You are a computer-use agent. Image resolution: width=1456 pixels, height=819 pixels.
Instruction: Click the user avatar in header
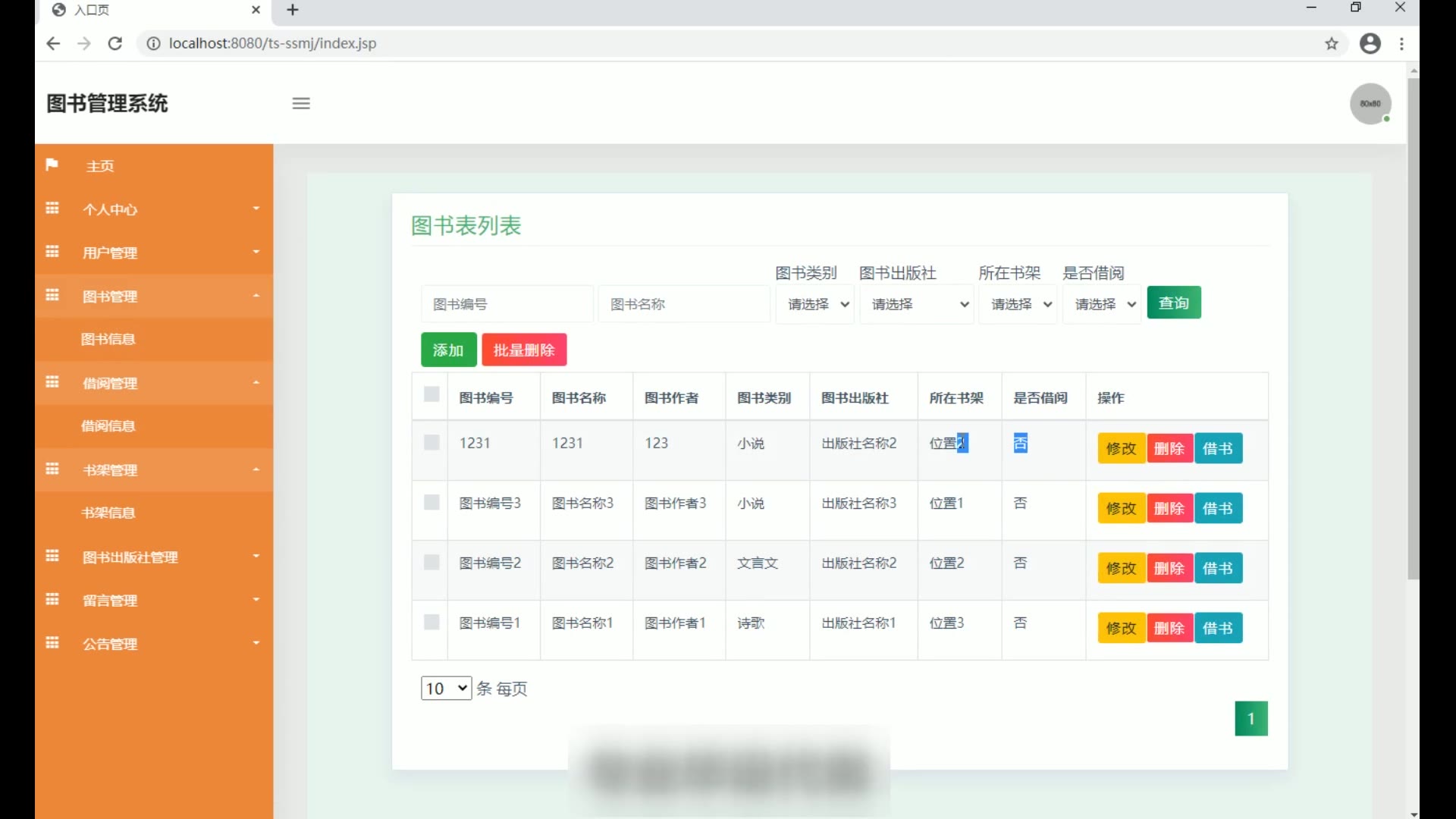pyautogui.click(x=1370, y=104)
